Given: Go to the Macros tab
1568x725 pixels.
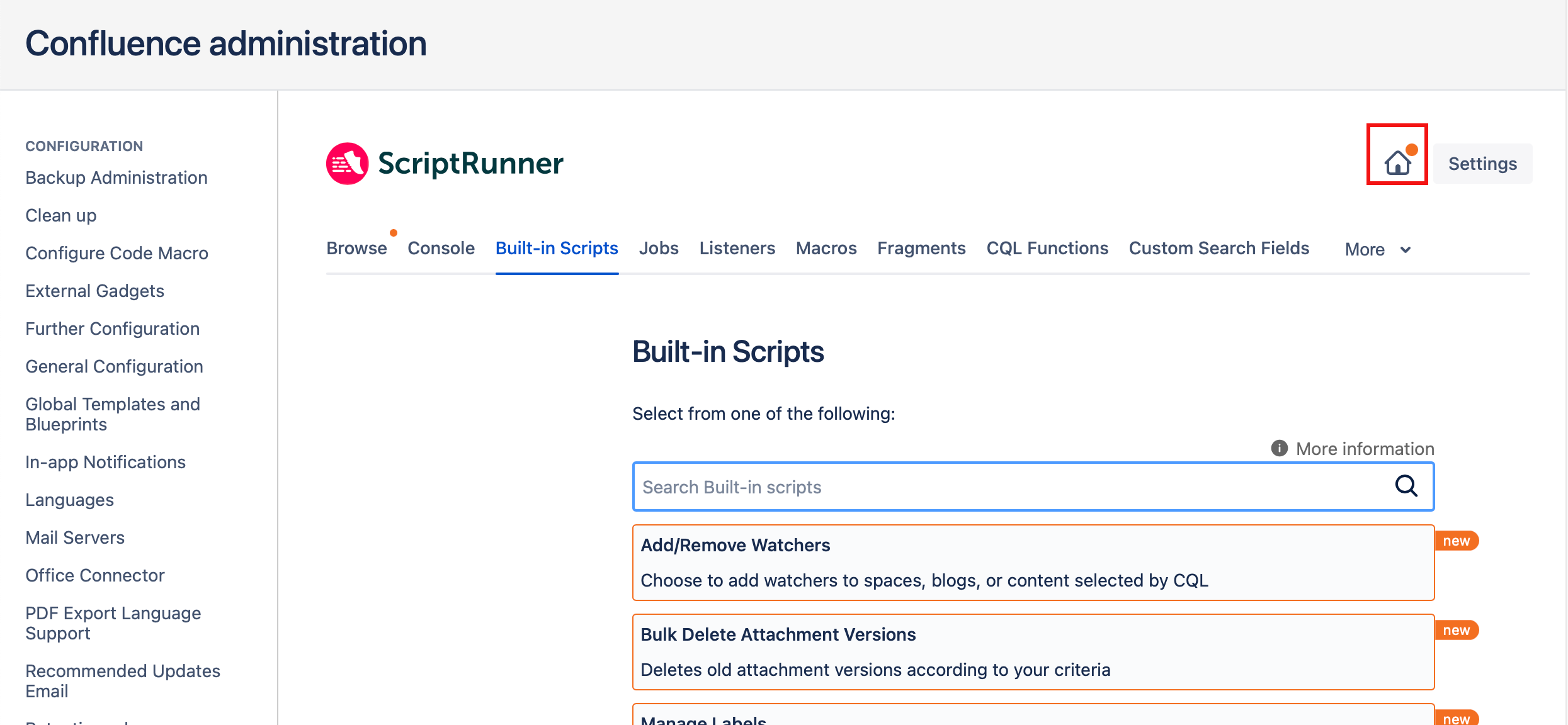Looking at the screenshot, I should point(826,248).
